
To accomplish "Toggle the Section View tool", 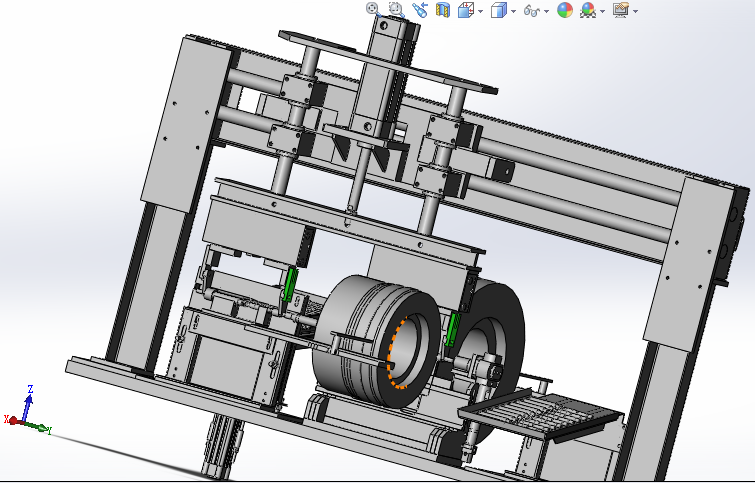I will click(443, 10).
